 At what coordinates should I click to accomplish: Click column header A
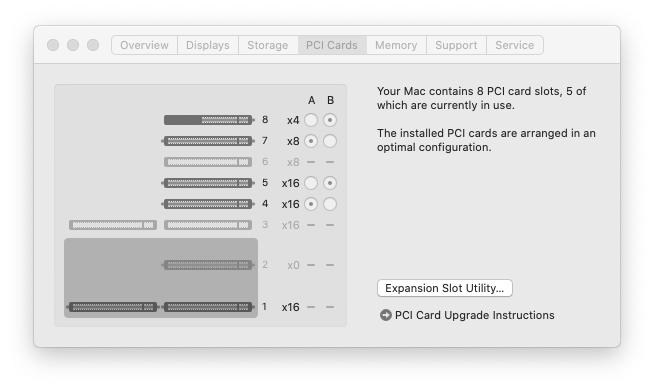(x=312, y=100)
